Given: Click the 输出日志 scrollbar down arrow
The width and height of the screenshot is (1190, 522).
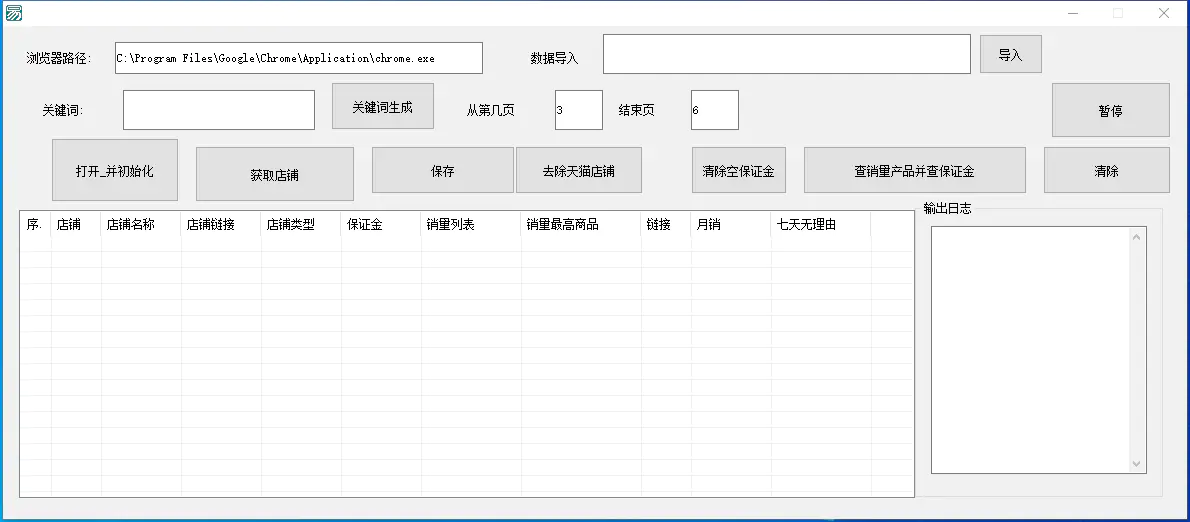Looking at the screenshot, I should 1136,464.
